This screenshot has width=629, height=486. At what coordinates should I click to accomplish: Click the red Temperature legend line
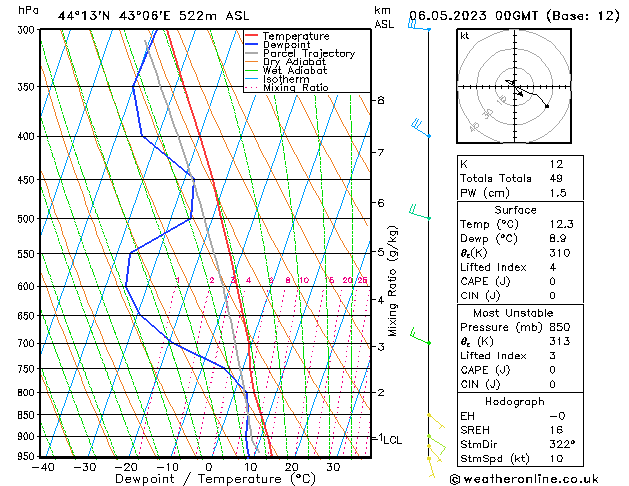click(x=253, y=36)
